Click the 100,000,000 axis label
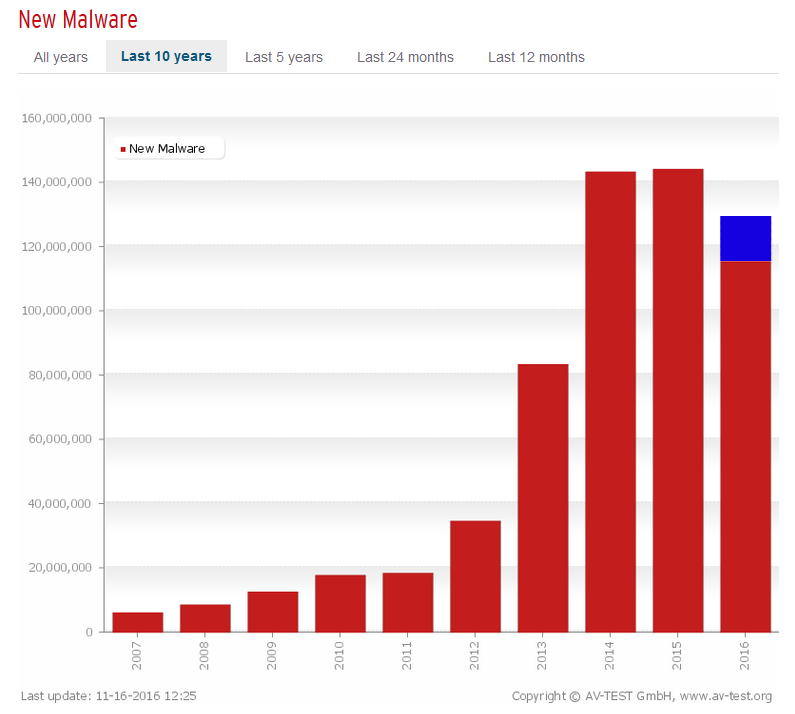Viewport: 795px width, 714px height. 57,310
